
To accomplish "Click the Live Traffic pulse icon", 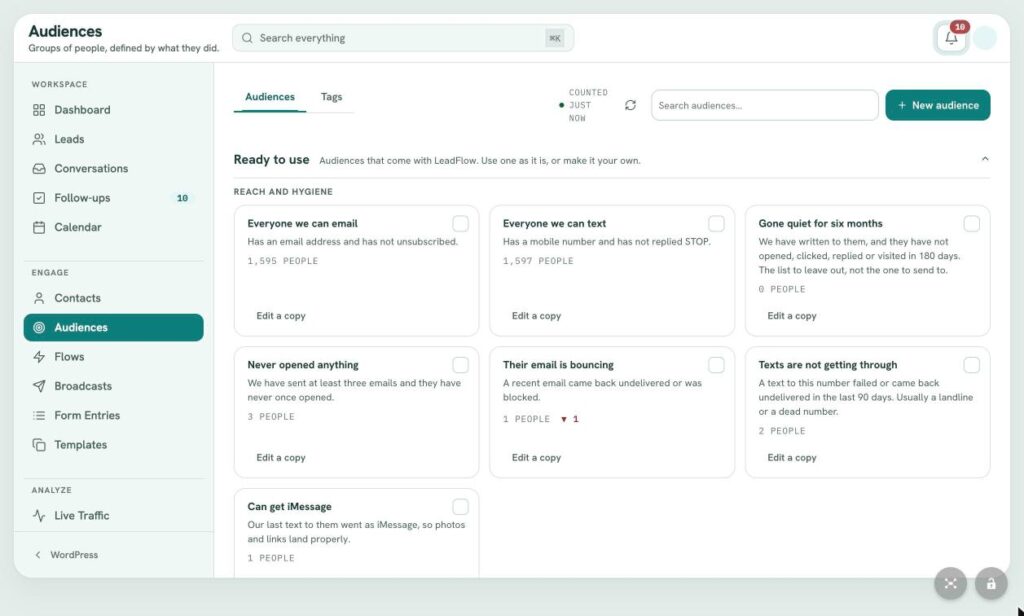I will (39, 515).
